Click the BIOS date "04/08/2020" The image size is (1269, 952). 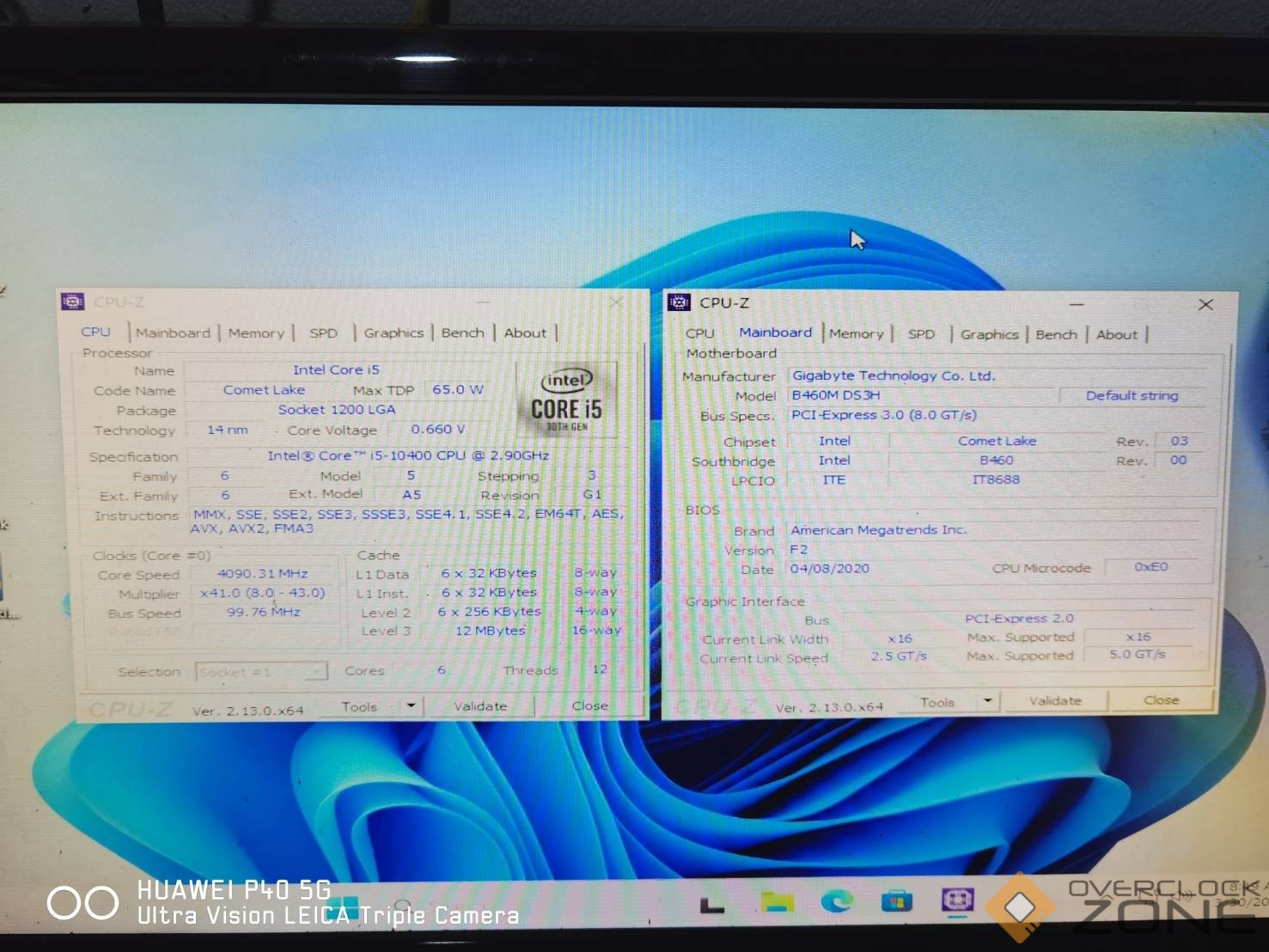click(830, 569)
